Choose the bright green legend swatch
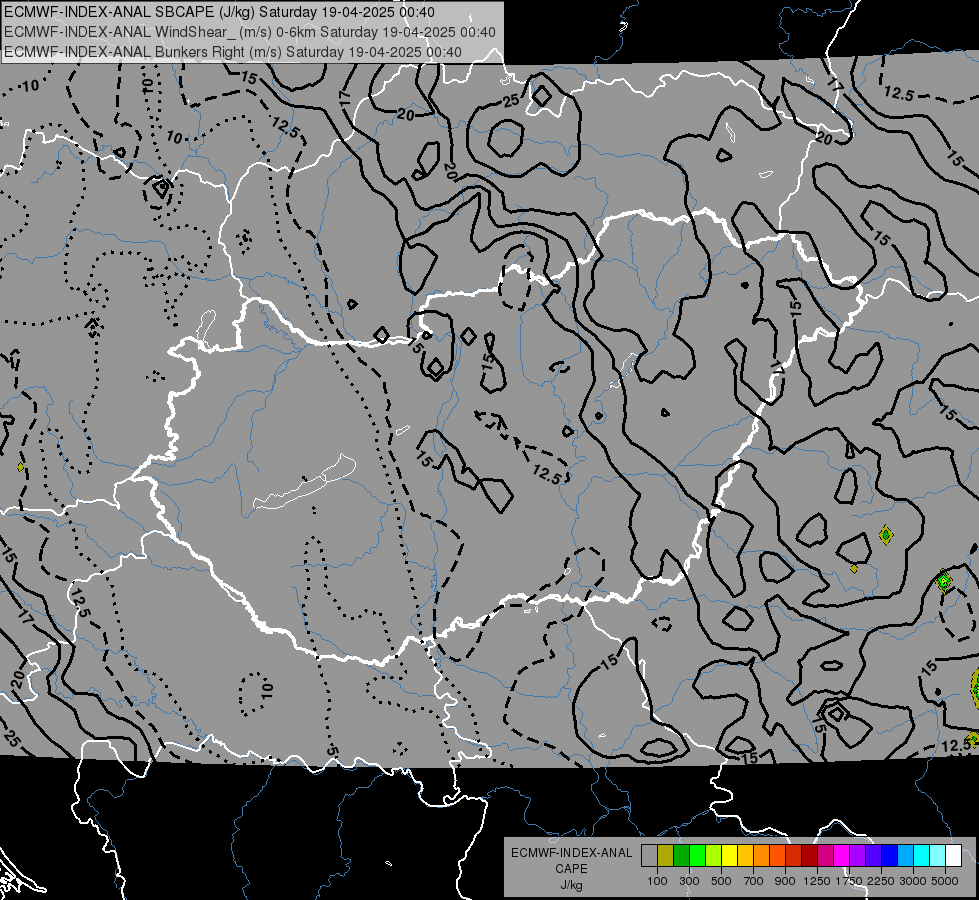The image size is (979, 900). coord(697,856)
